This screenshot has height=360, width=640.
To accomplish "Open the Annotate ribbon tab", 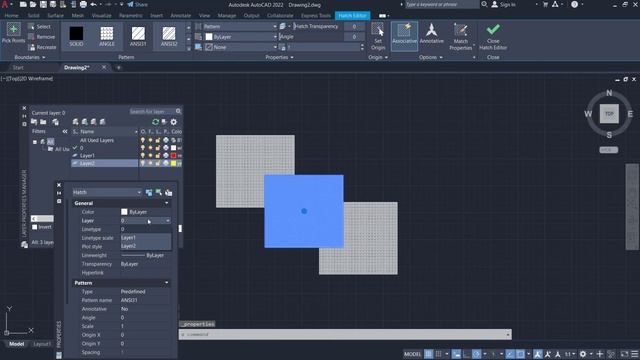I will pyautogui.click(x=180, y=16).
